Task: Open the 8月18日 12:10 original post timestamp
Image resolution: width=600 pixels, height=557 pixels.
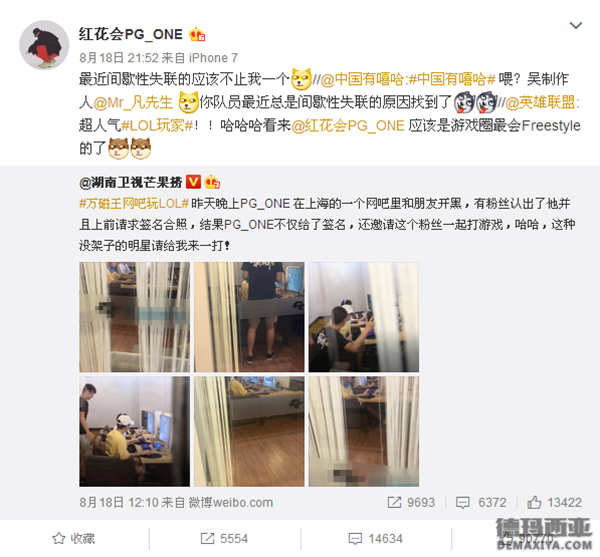Action: coord(118,502)
